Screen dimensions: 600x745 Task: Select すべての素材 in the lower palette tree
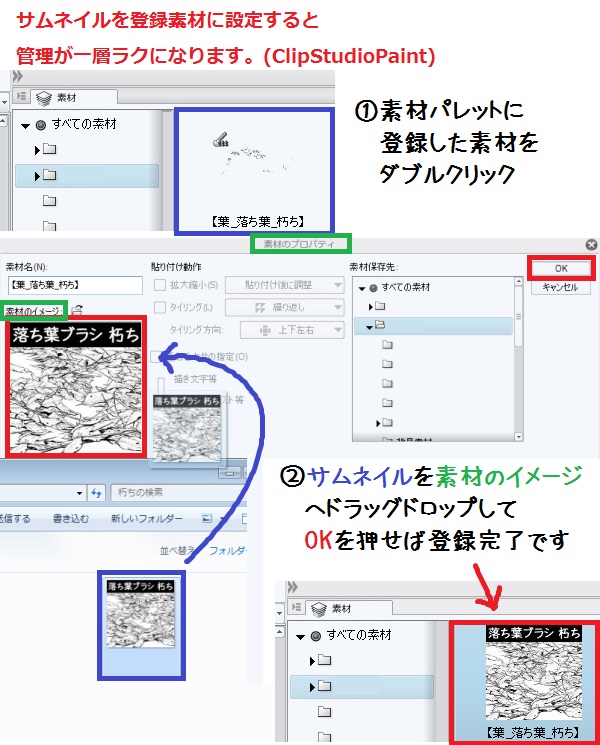pos(359,635)
